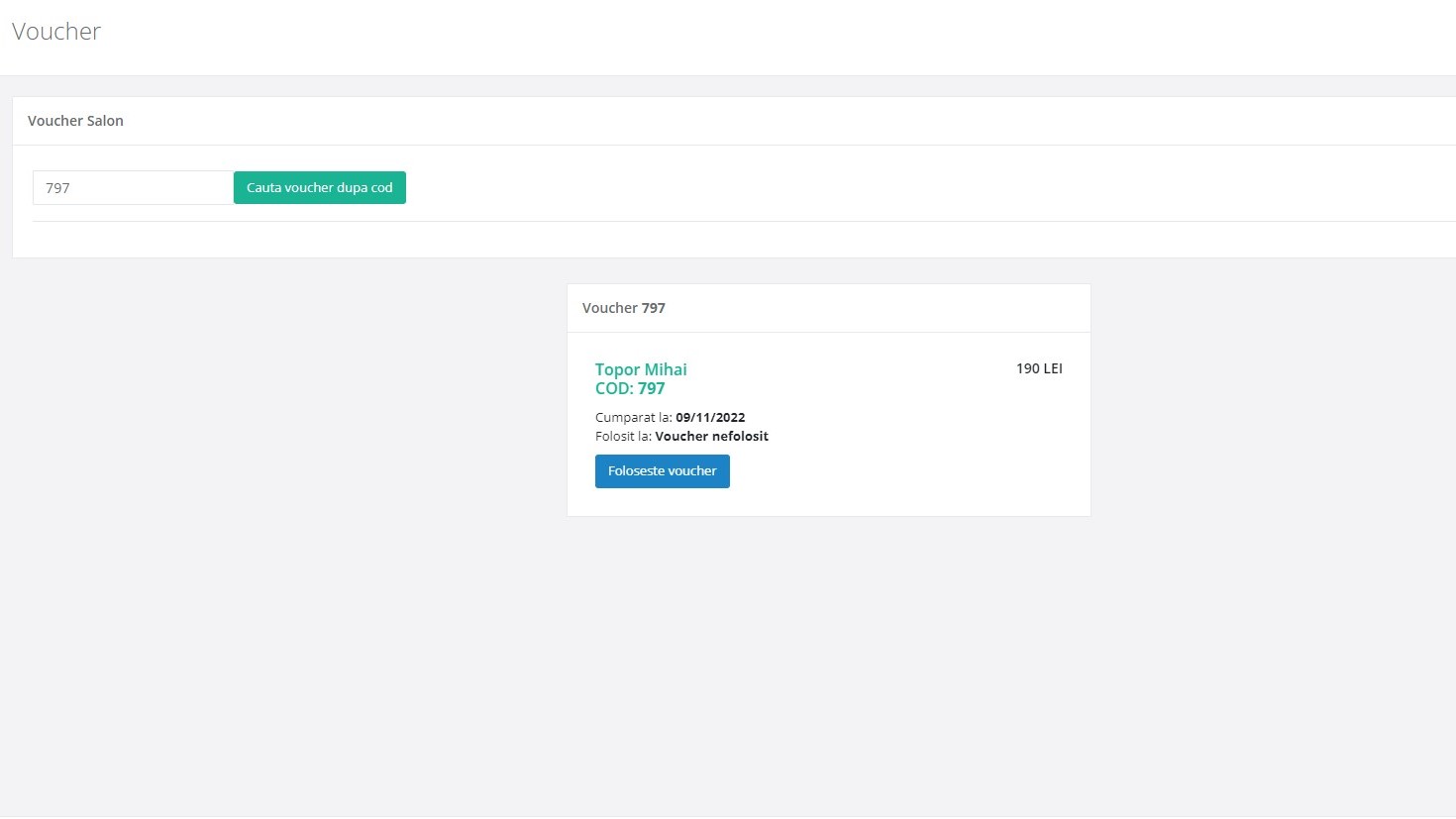The width and height of the screenshot is (1456, 819).
Task: Click the 'Voucher nefolosit' status text
Action: [712, 436]
